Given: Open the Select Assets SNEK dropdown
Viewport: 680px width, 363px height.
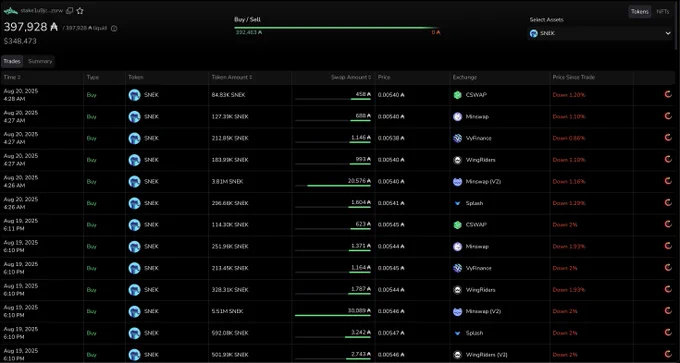Looking at the screenshot, I should [x=600, y=33].
